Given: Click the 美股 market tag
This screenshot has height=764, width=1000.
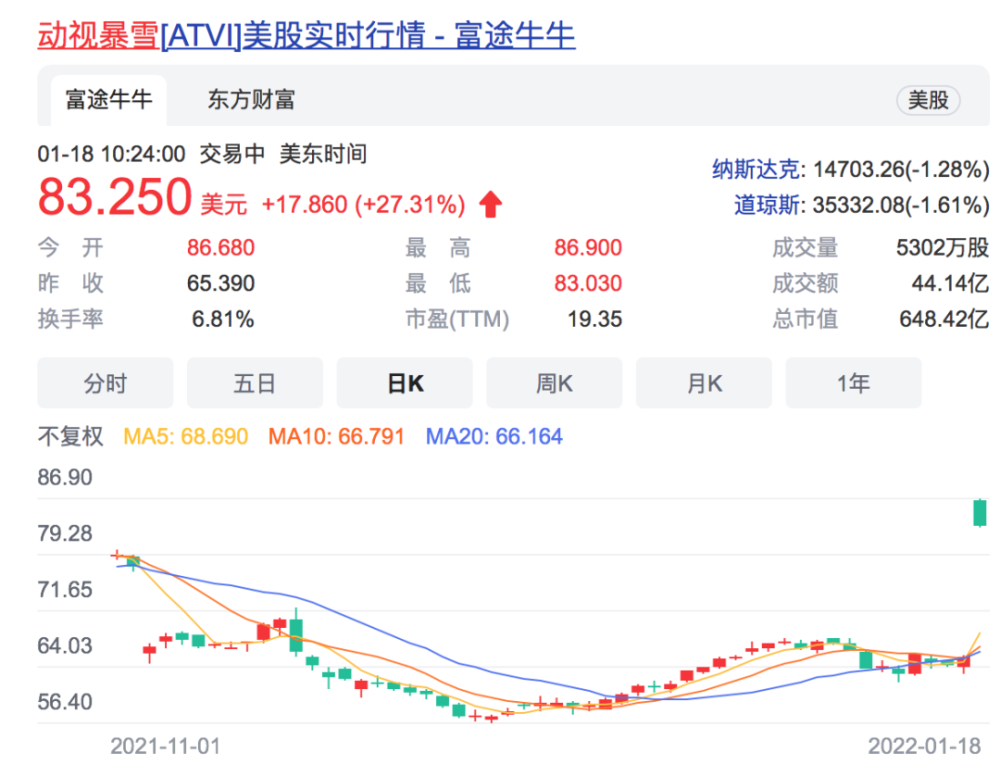Looking at the screenshot, I should tap(928, 100).
